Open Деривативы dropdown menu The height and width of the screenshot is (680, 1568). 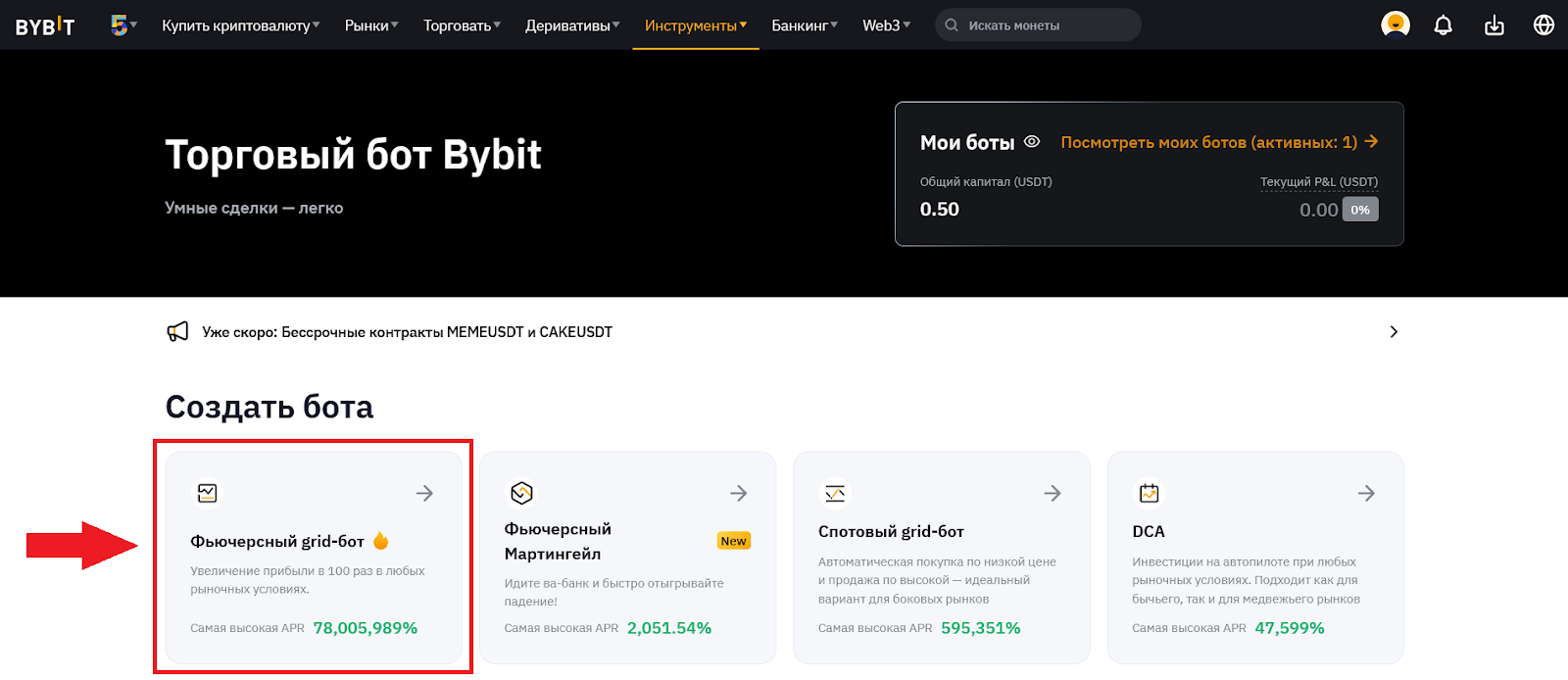(x=572, y=25)
